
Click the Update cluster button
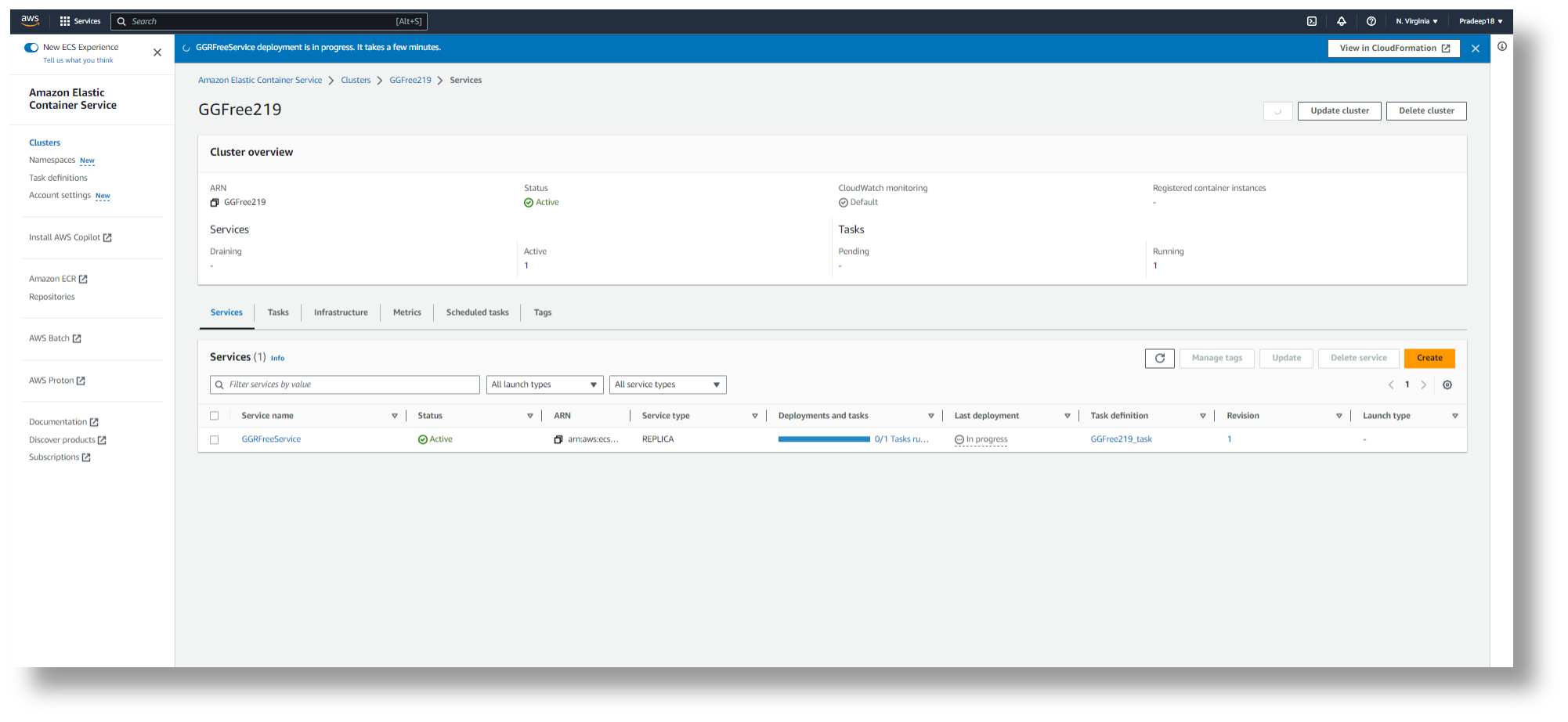click(x=1340, y=111)
